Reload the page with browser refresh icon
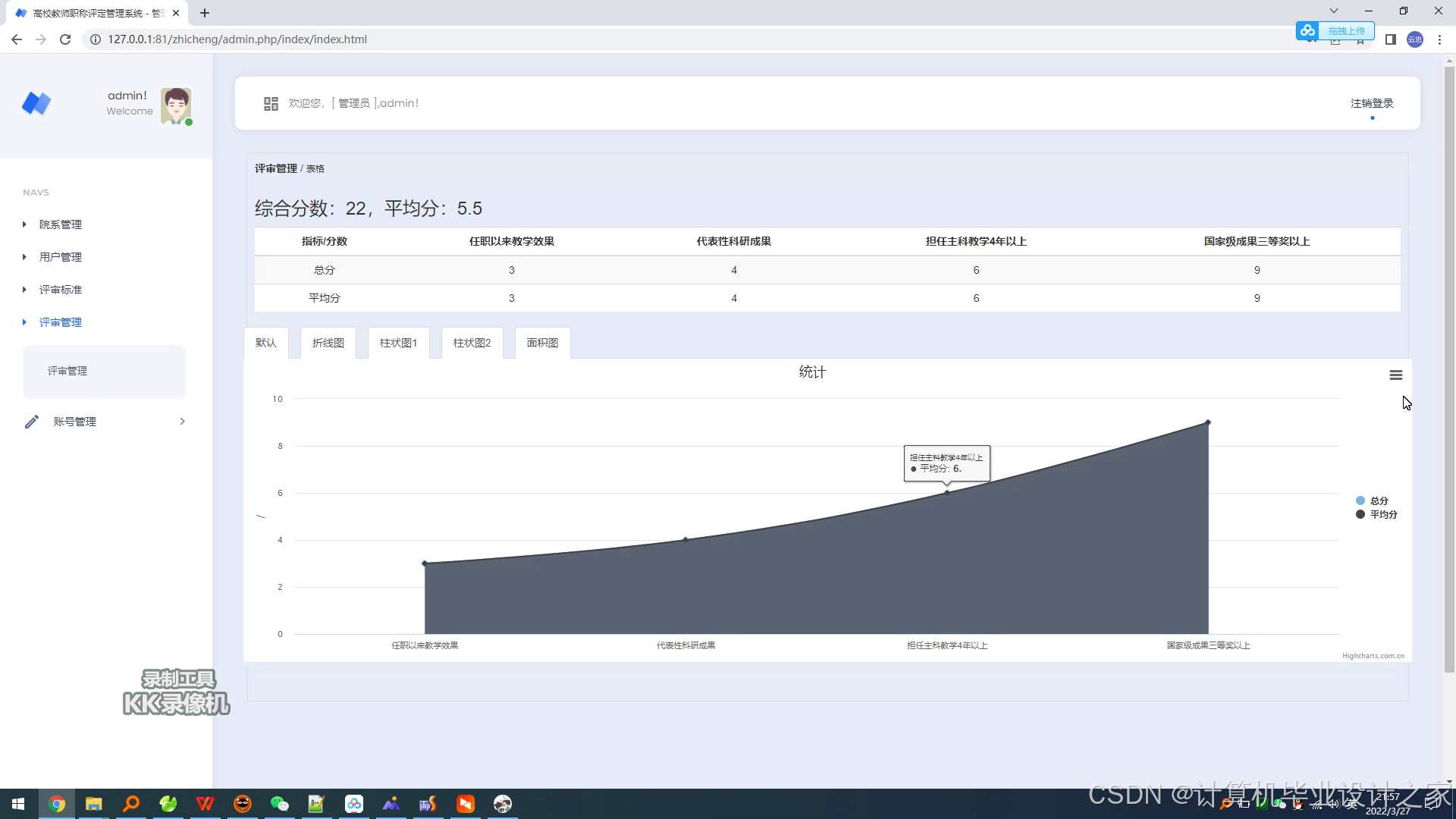The image size is (1456, 819). [x=65, y=39]
